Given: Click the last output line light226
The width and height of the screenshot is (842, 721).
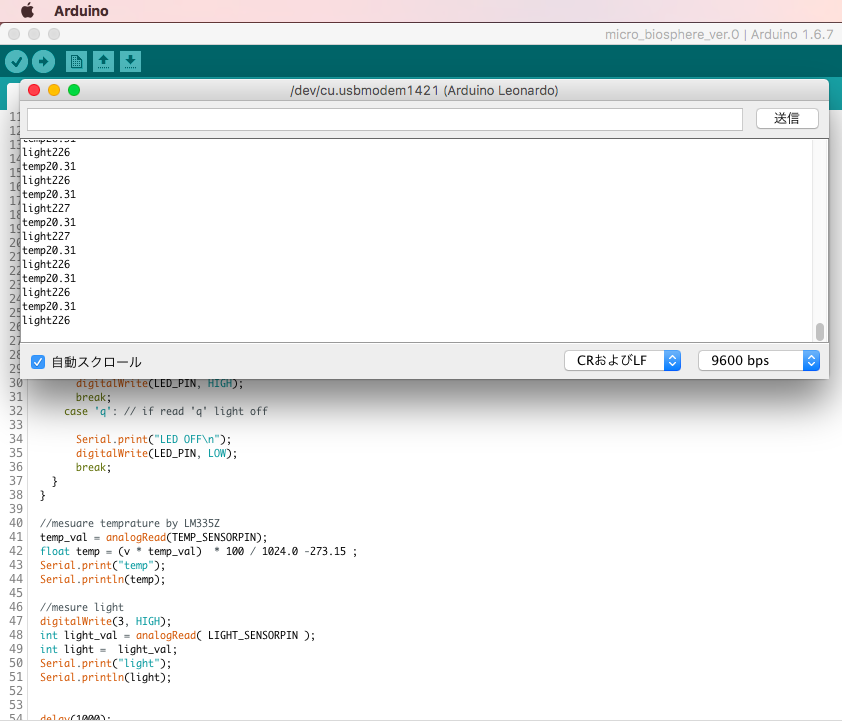Looking at the screenshot, I should pyautogui.click(x=46, y=321).
